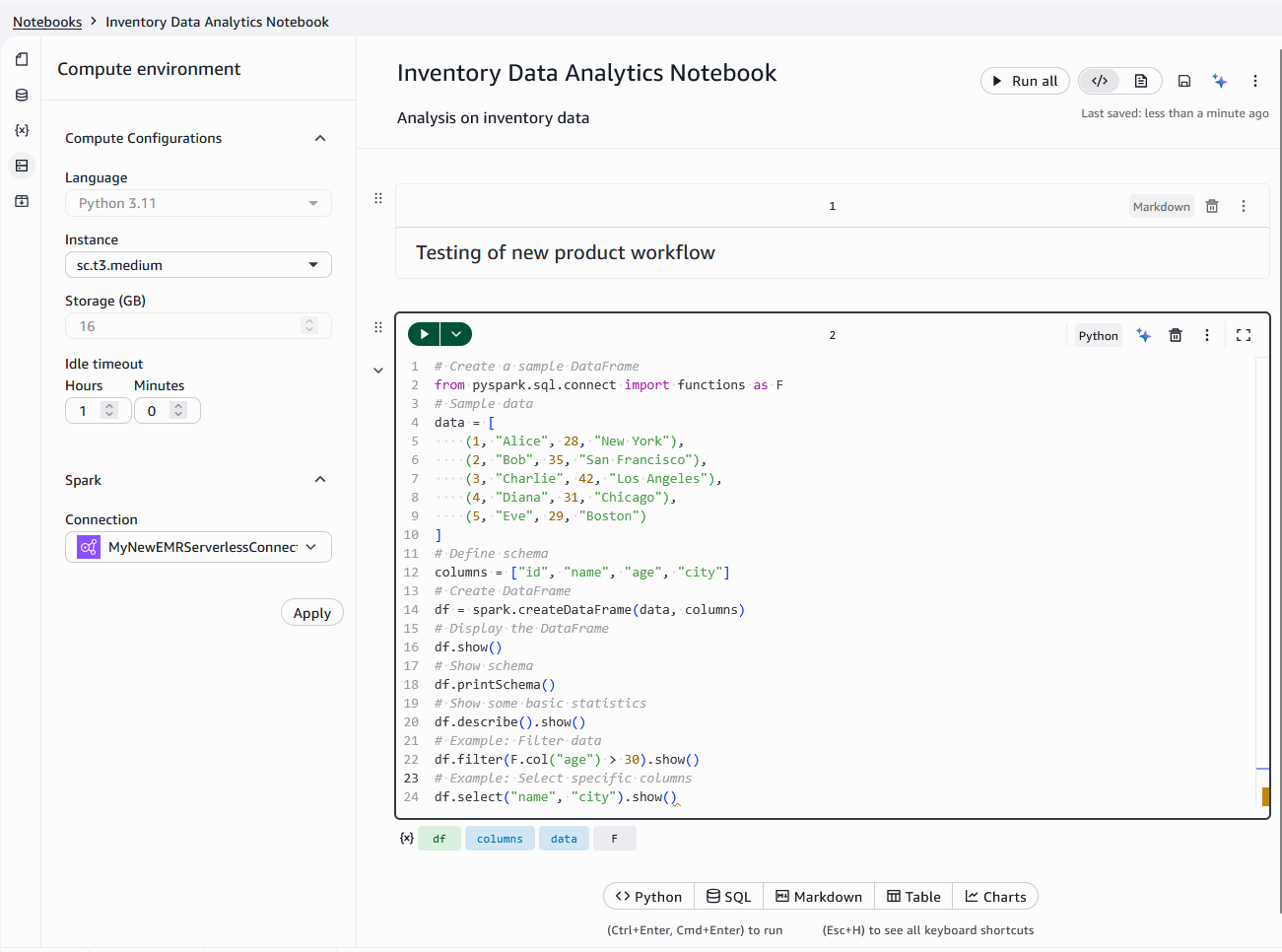Image resolution: width=1282 pixels, height=952 pixels.
Task: Click the Apply button
Action: point(312,613)
